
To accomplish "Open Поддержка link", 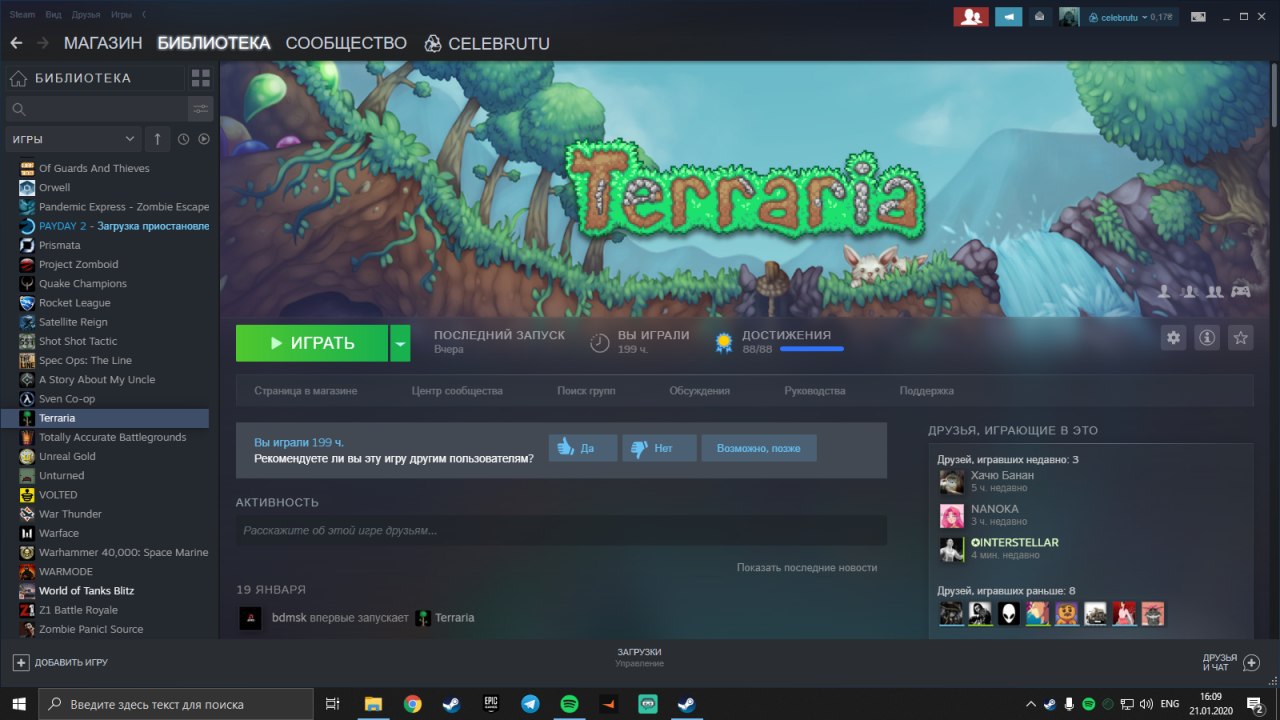I will click(926, 391).
